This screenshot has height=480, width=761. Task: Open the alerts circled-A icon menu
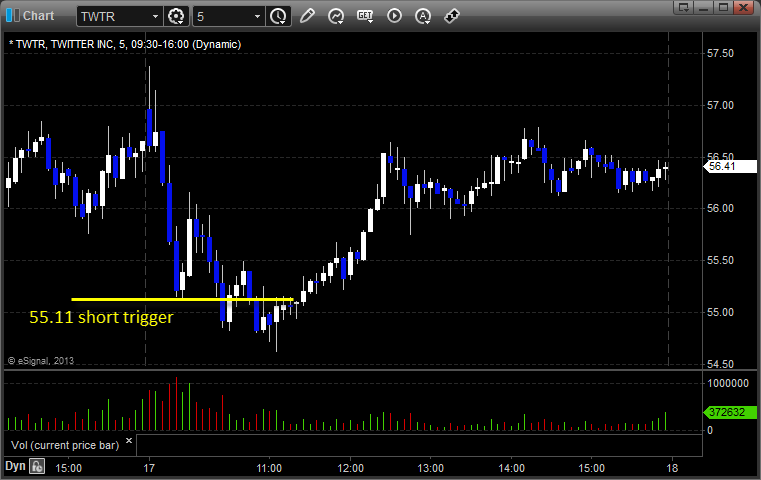(x=423, y=16)
